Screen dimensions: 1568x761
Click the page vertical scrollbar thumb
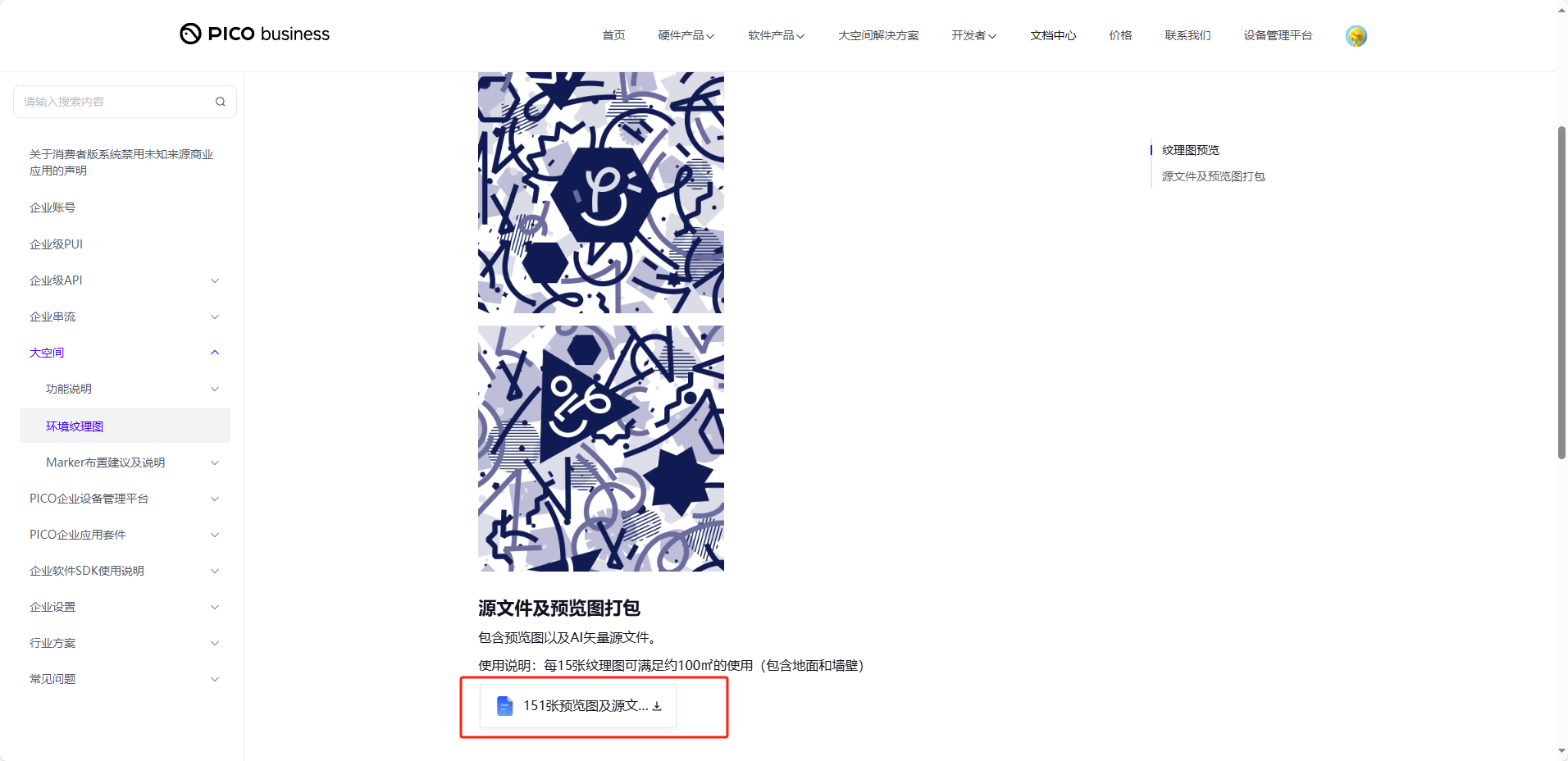[1561, 293]
